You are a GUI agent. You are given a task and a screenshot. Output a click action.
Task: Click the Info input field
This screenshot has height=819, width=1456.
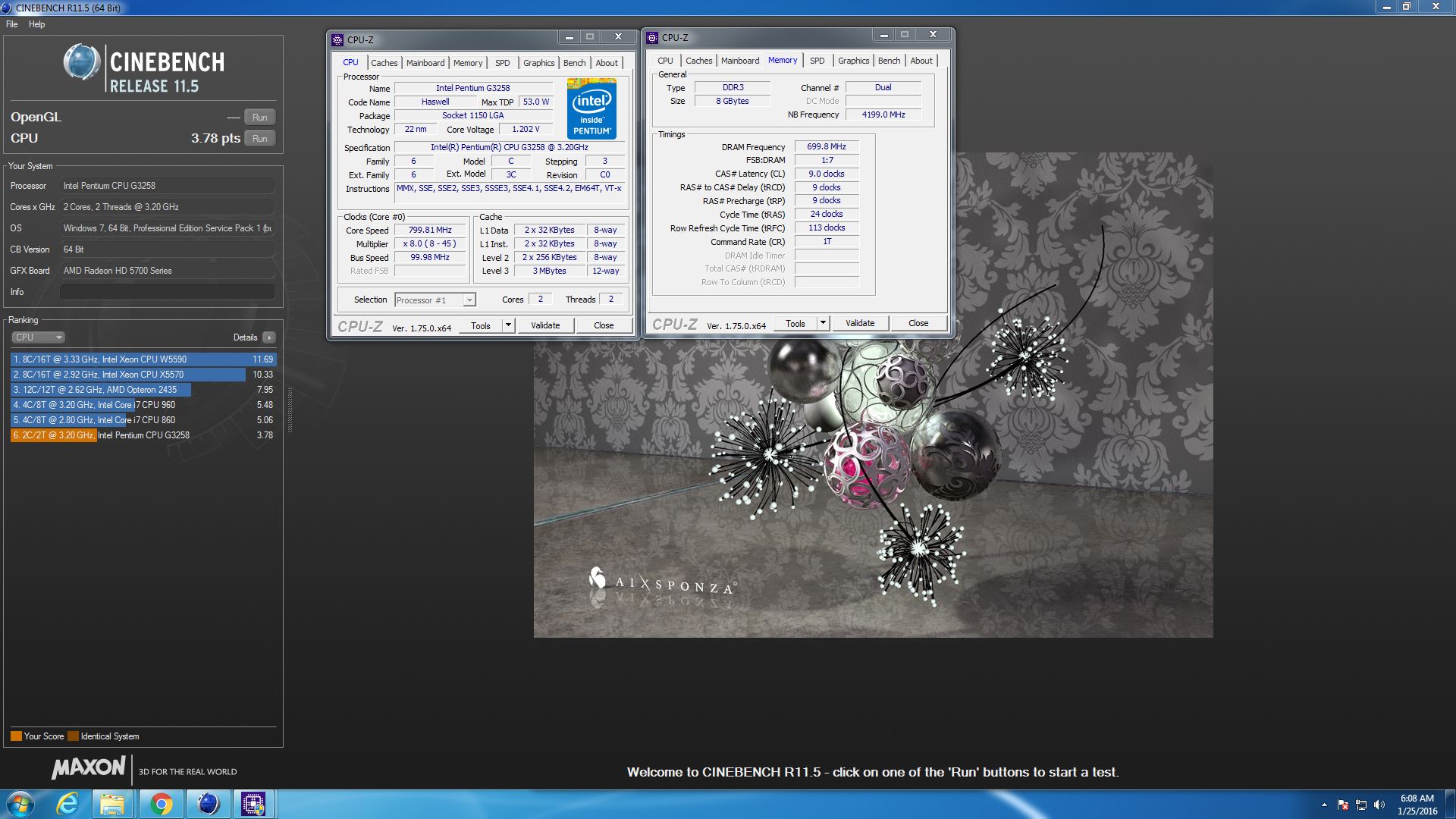click(167, 292)
